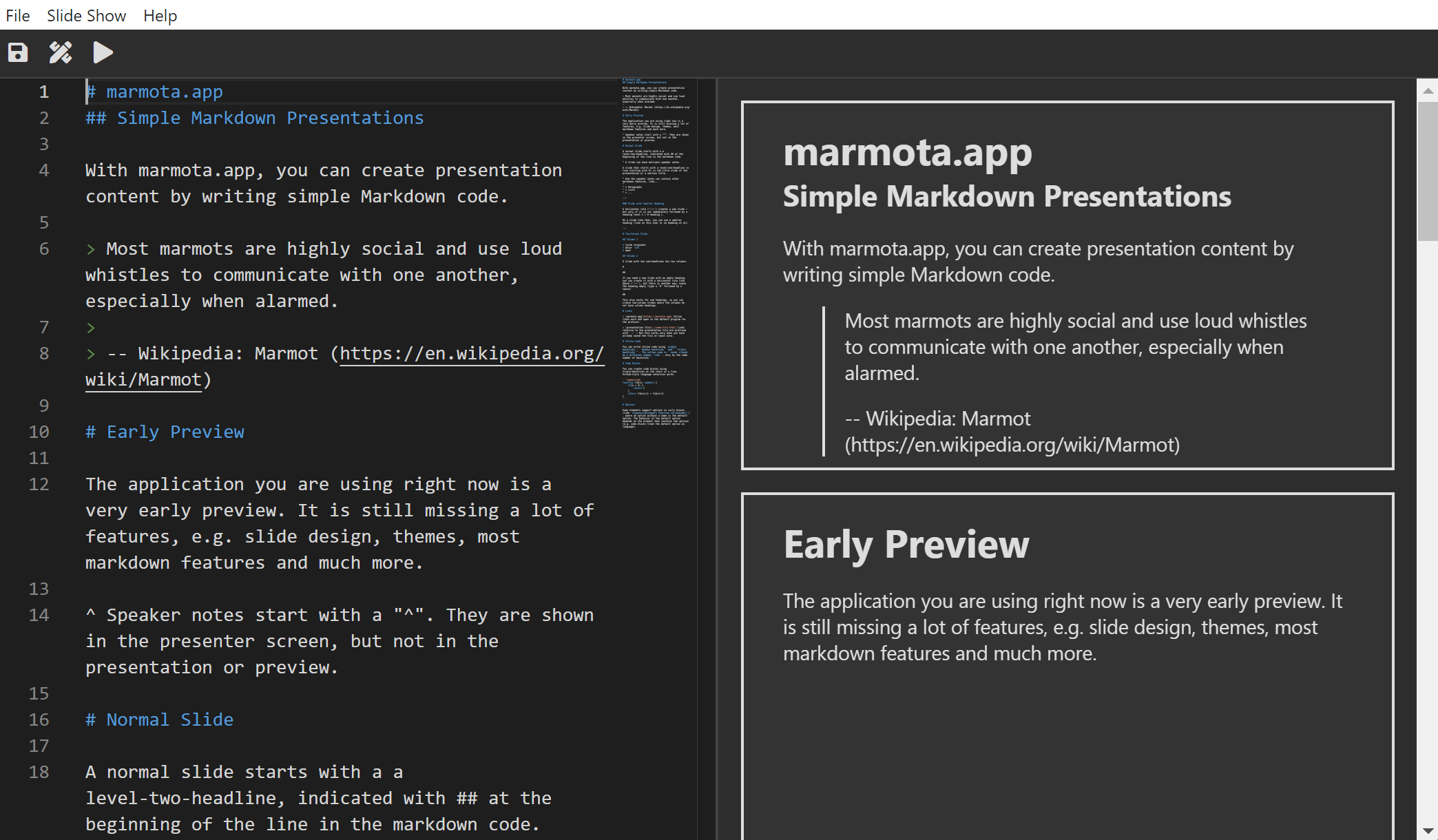Start the slide show presentation
Screen dimensions: 1438x840
pyautogui.click(x=102, y=52)
